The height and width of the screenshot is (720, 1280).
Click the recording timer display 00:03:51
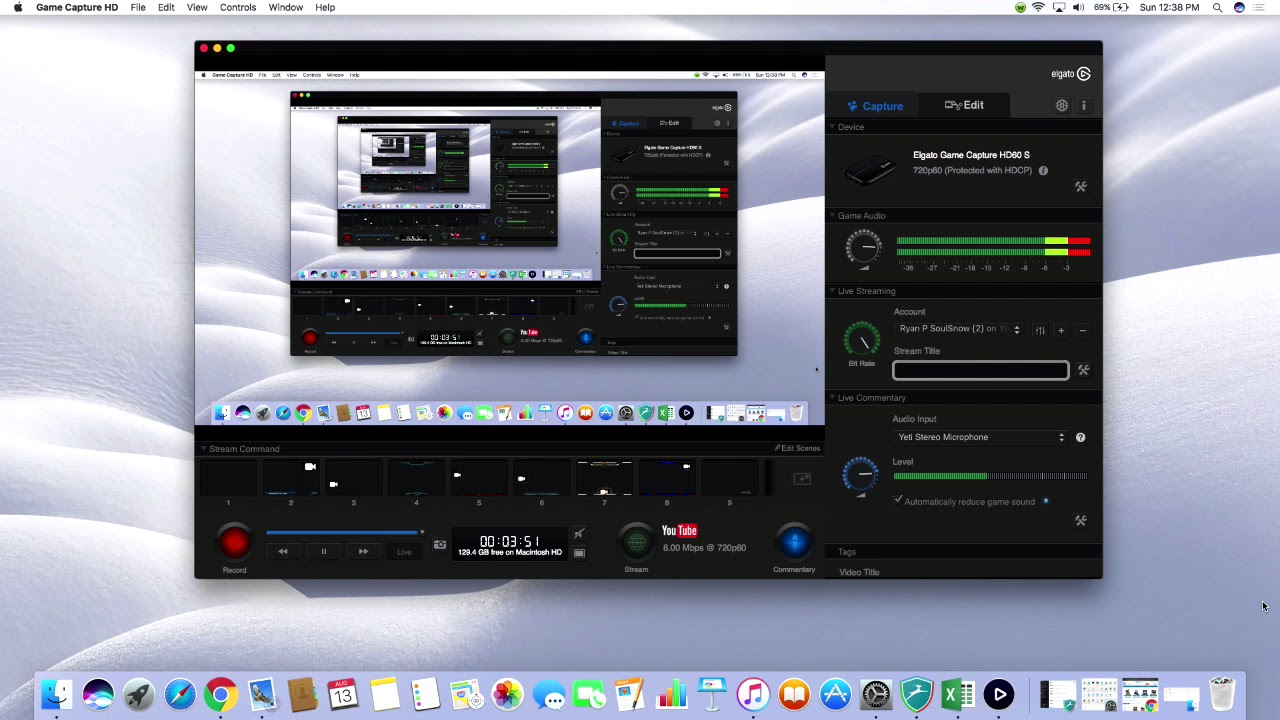[x=510, y=541]
